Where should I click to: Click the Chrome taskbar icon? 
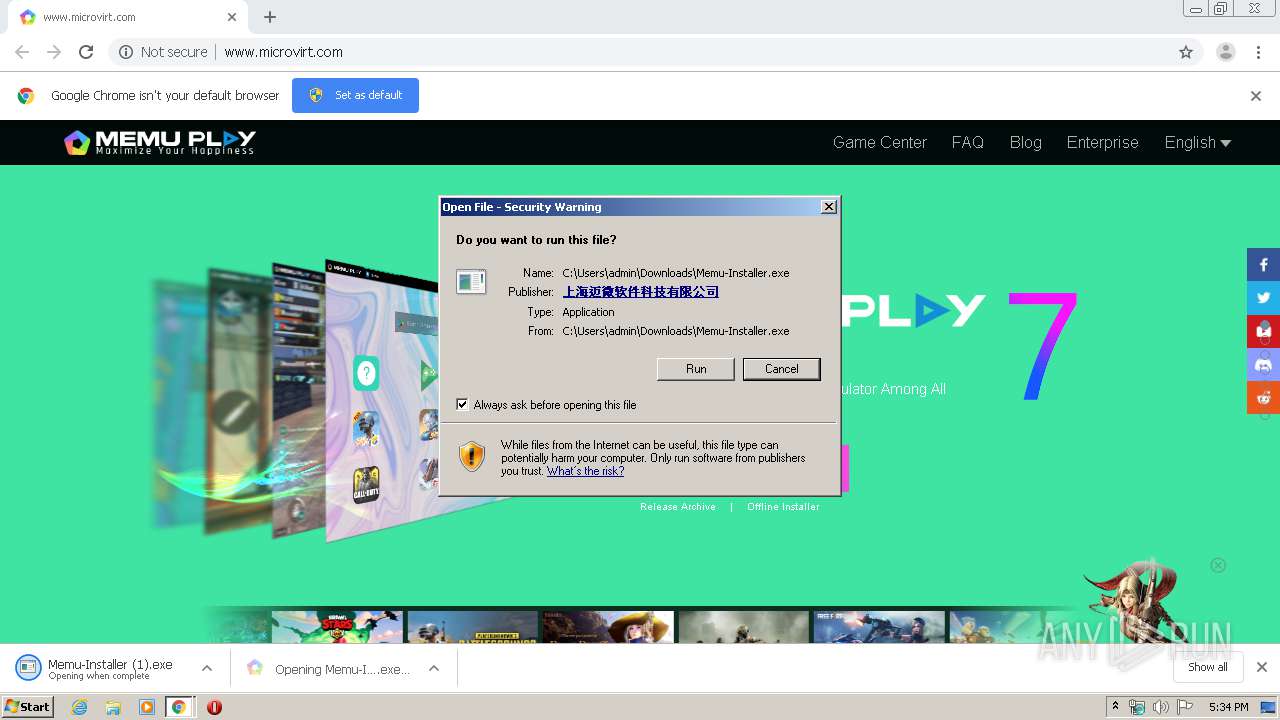(179, 707)
